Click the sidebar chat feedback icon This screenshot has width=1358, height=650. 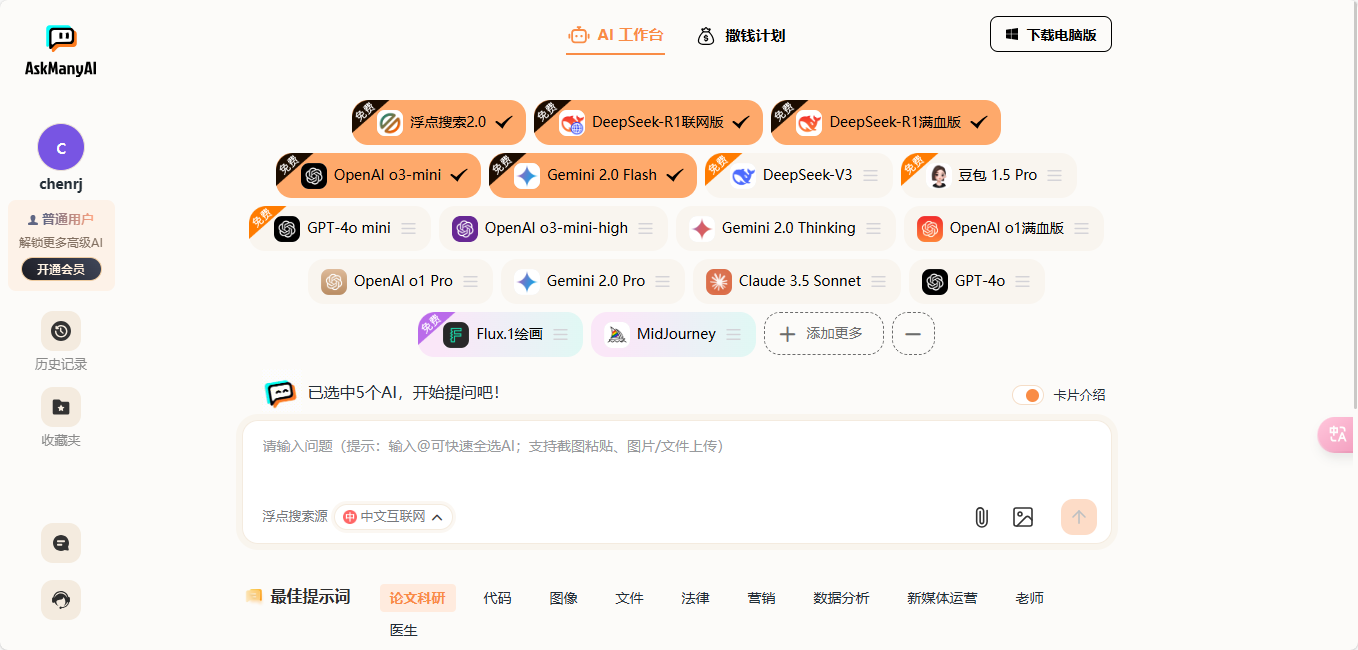pyautogui.click(x=61, y=543)
